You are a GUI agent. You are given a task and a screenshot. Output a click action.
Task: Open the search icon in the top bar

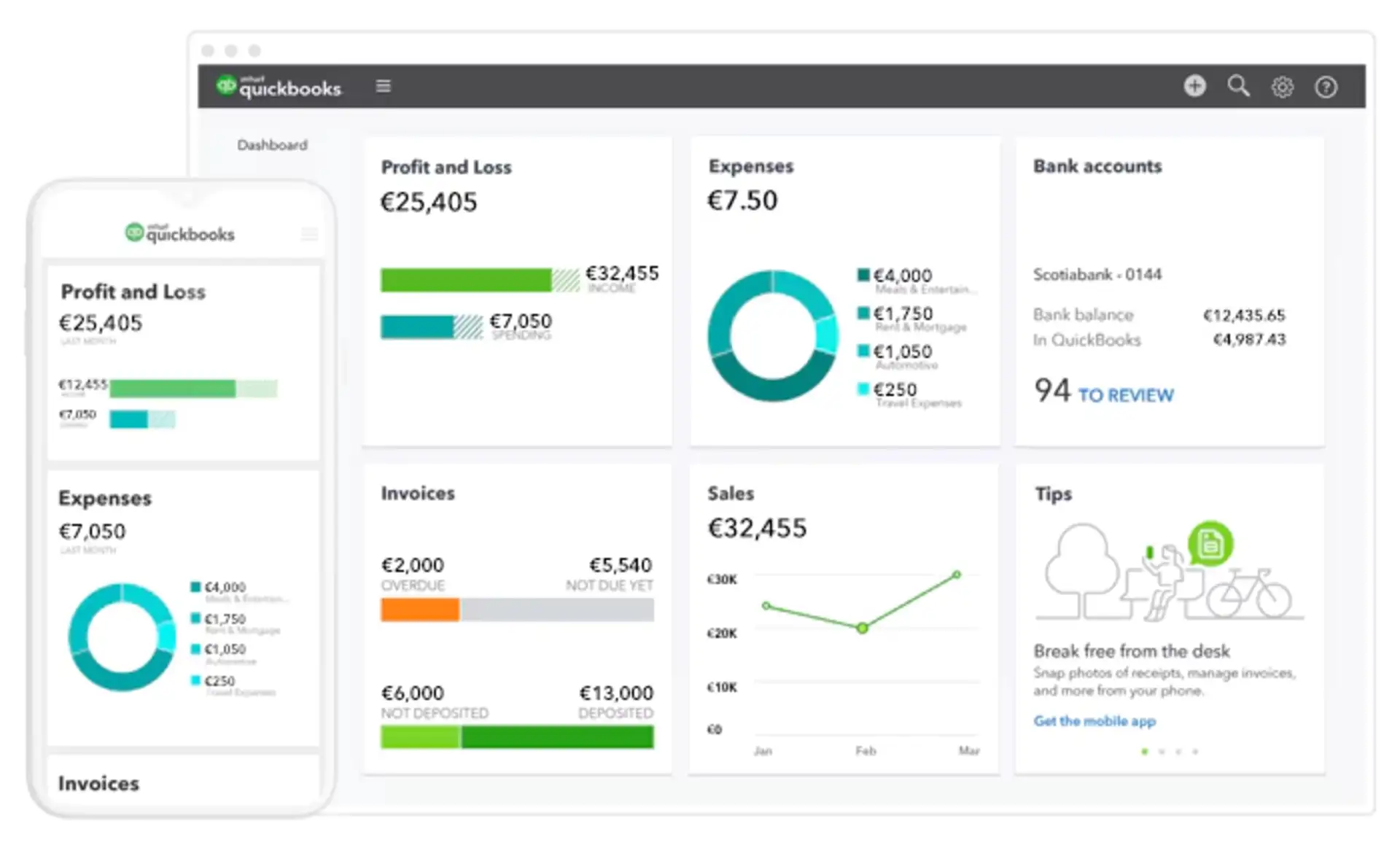pyautogui.click(x=1239, y=86)
